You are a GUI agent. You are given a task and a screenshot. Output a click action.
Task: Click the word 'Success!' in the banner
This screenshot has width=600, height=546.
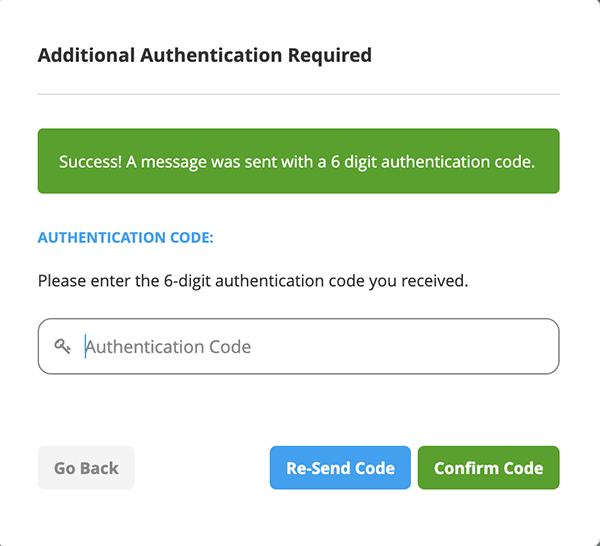coord(90,161)
